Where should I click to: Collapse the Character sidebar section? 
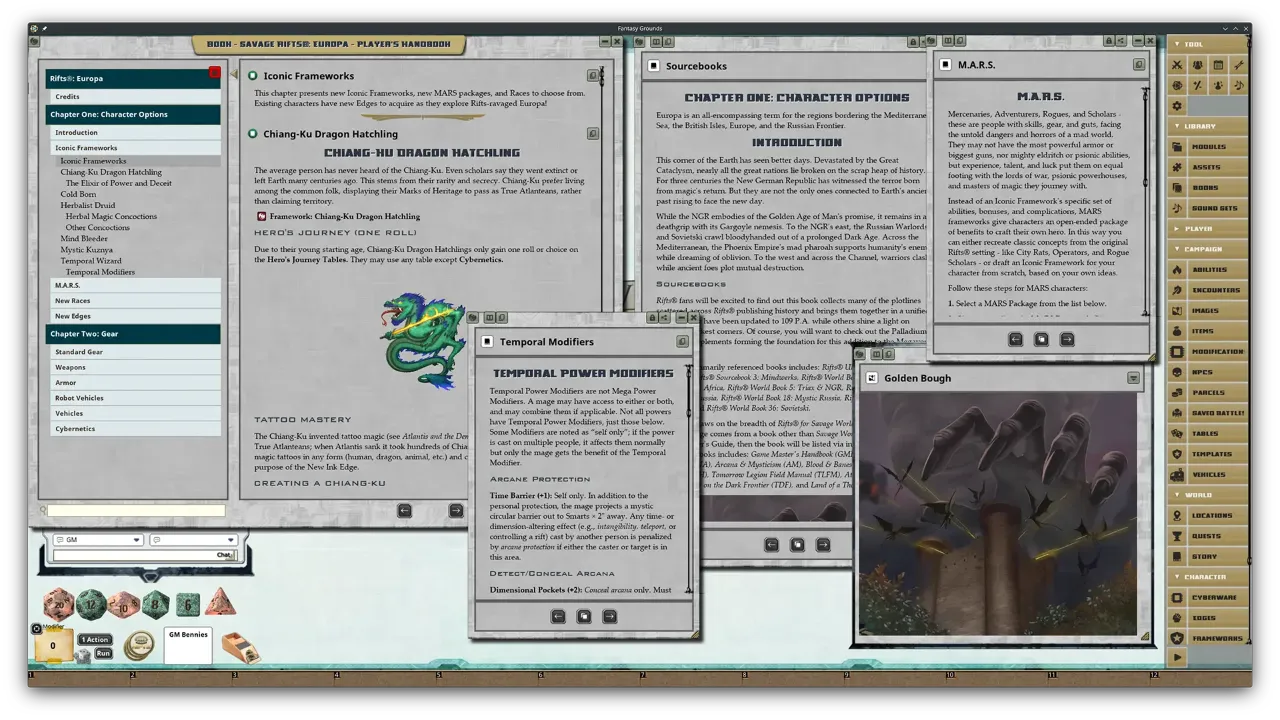(x=1207, y=577)
